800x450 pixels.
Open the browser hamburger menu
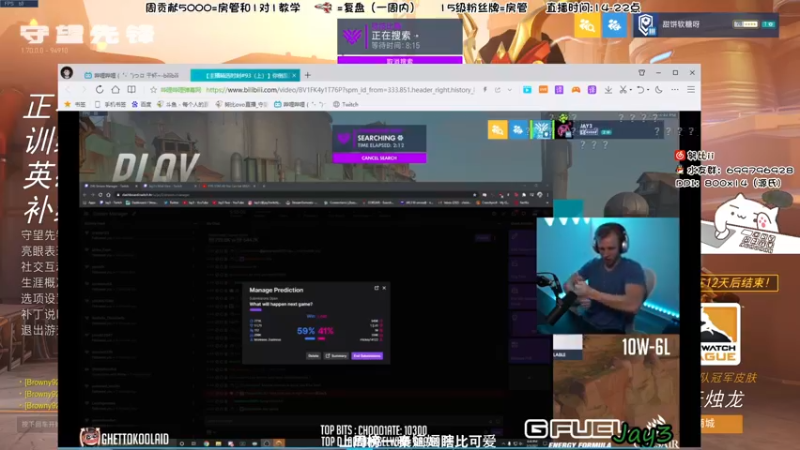pyautogui.click(x=691, y=90)
